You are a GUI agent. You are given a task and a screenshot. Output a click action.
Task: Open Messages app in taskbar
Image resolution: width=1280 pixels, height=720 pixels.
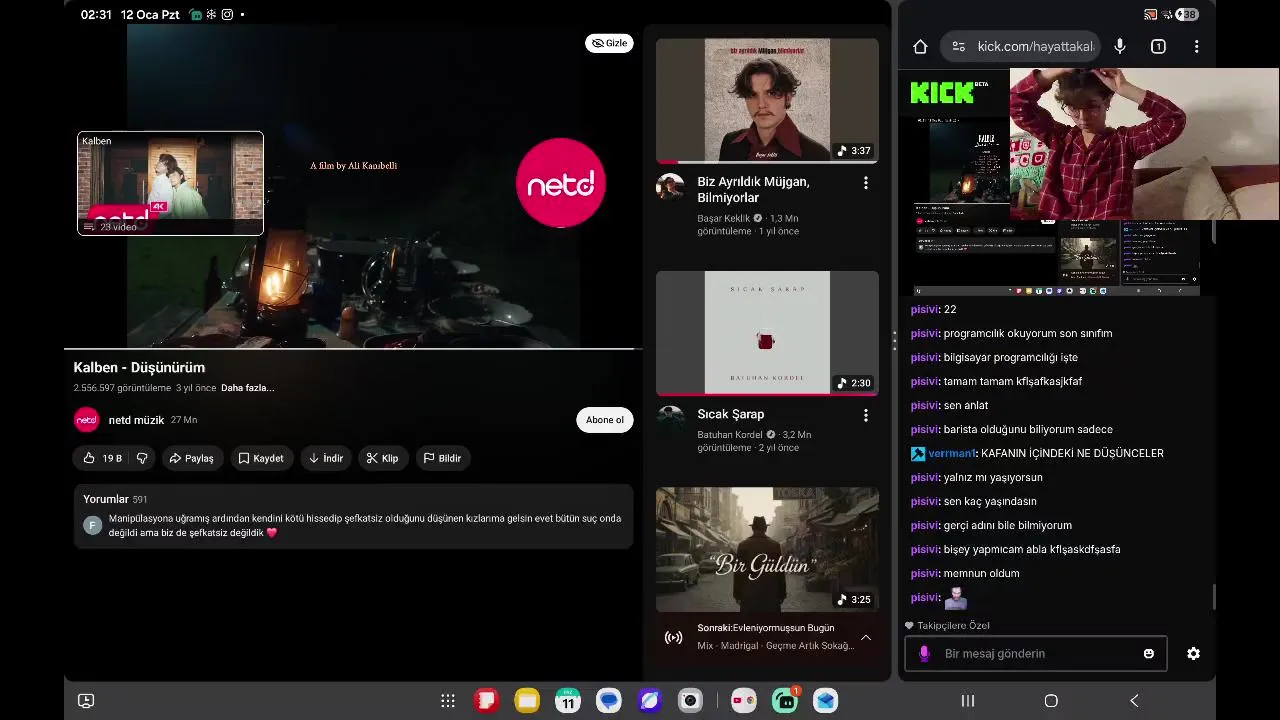(x=609, y=701)
